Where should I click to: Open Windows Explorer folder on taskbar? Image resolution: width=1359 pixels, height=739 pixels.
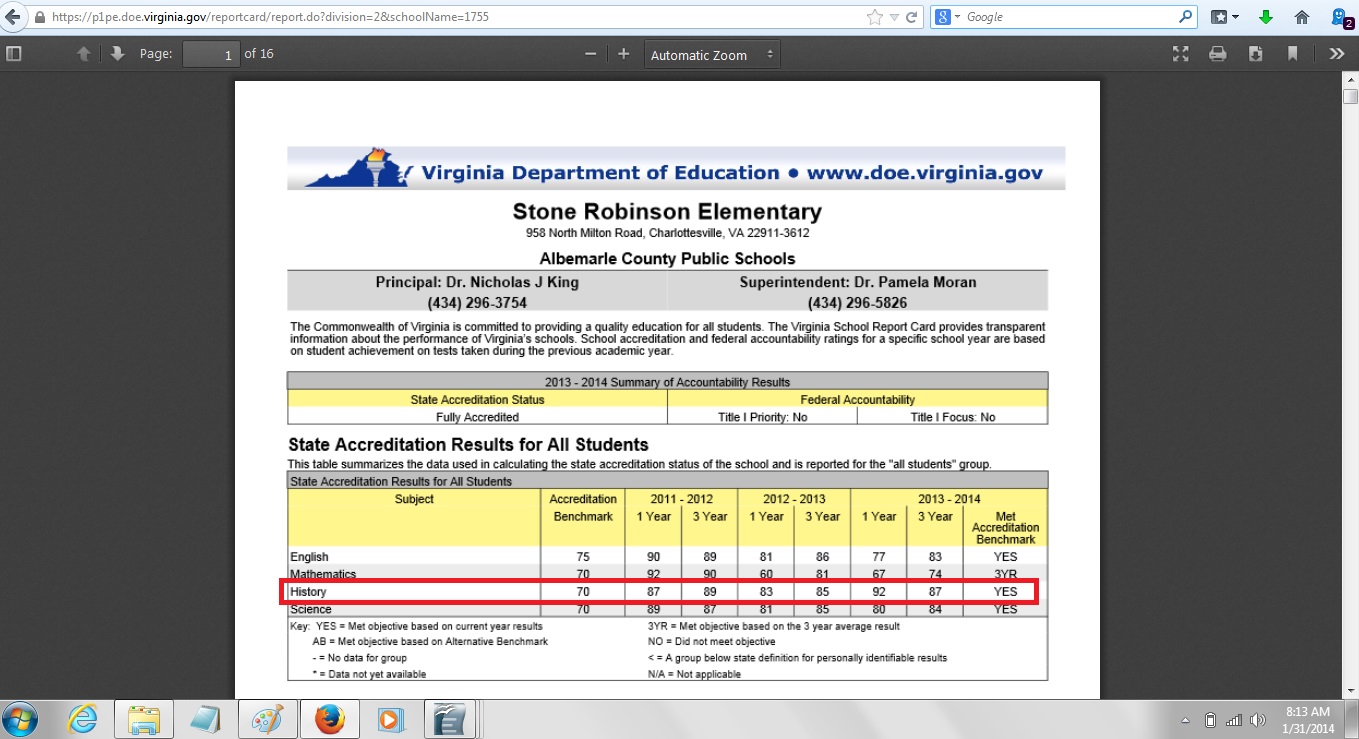(143, 719)
